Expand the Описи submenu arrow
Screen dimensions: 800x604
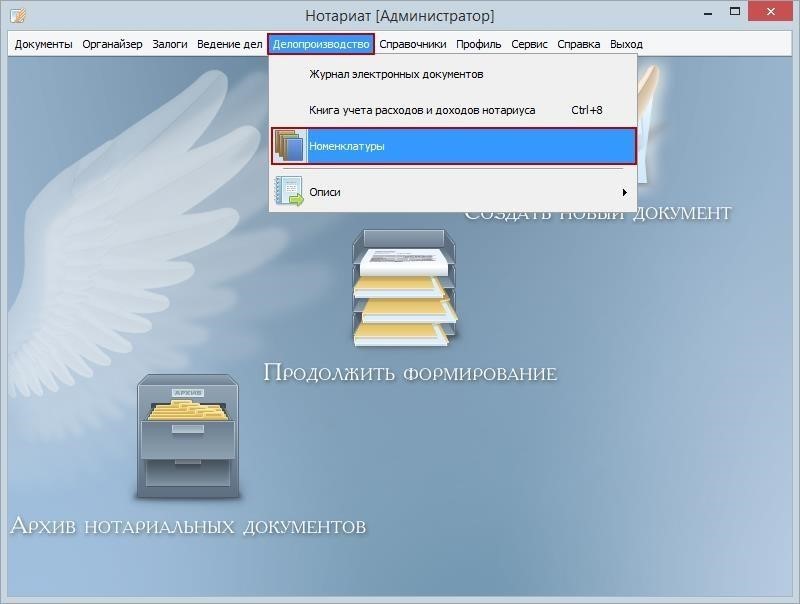tap(624, 192)
